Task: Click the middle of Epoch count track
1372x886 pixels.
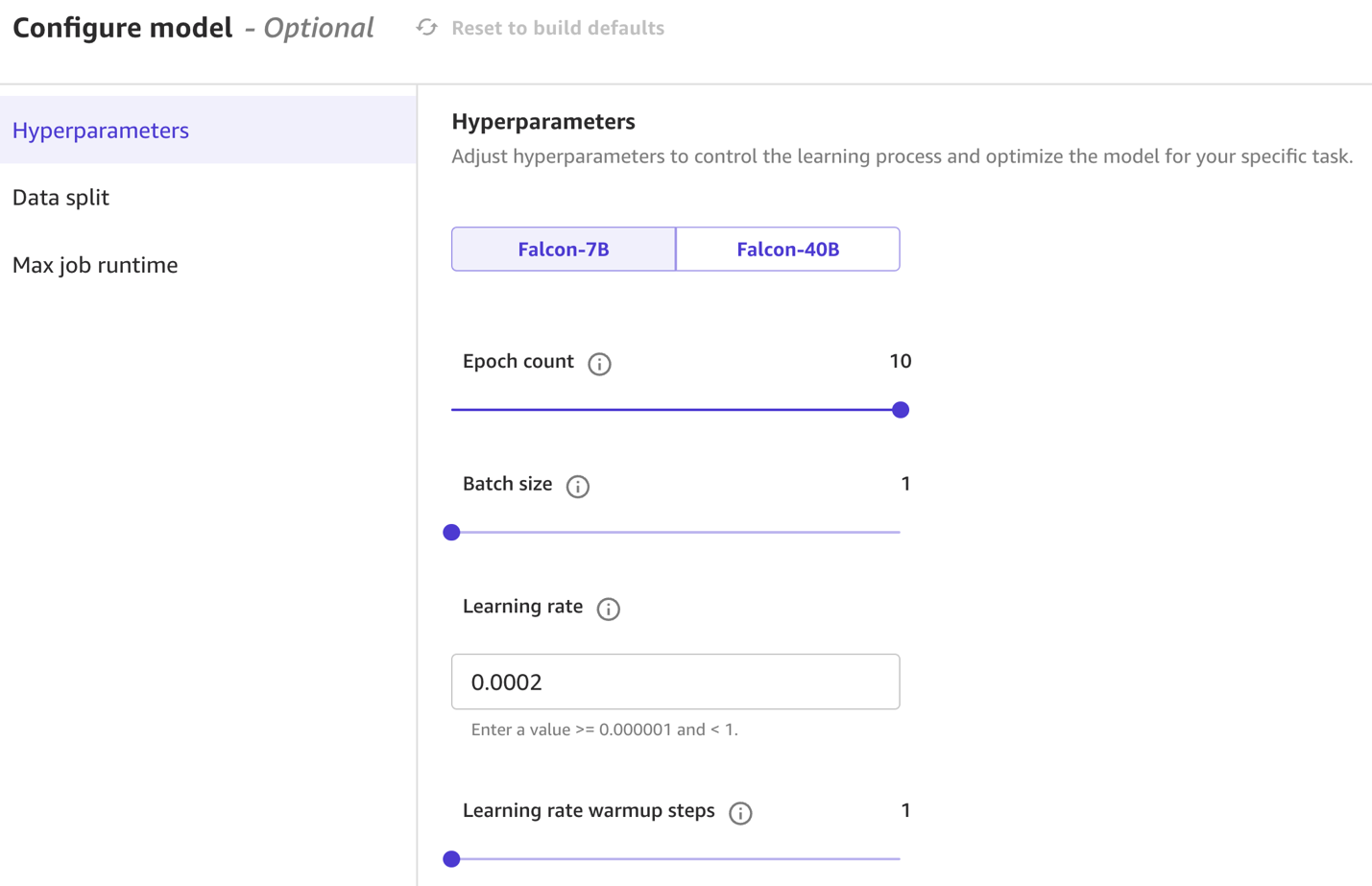Action: point(676,410)
